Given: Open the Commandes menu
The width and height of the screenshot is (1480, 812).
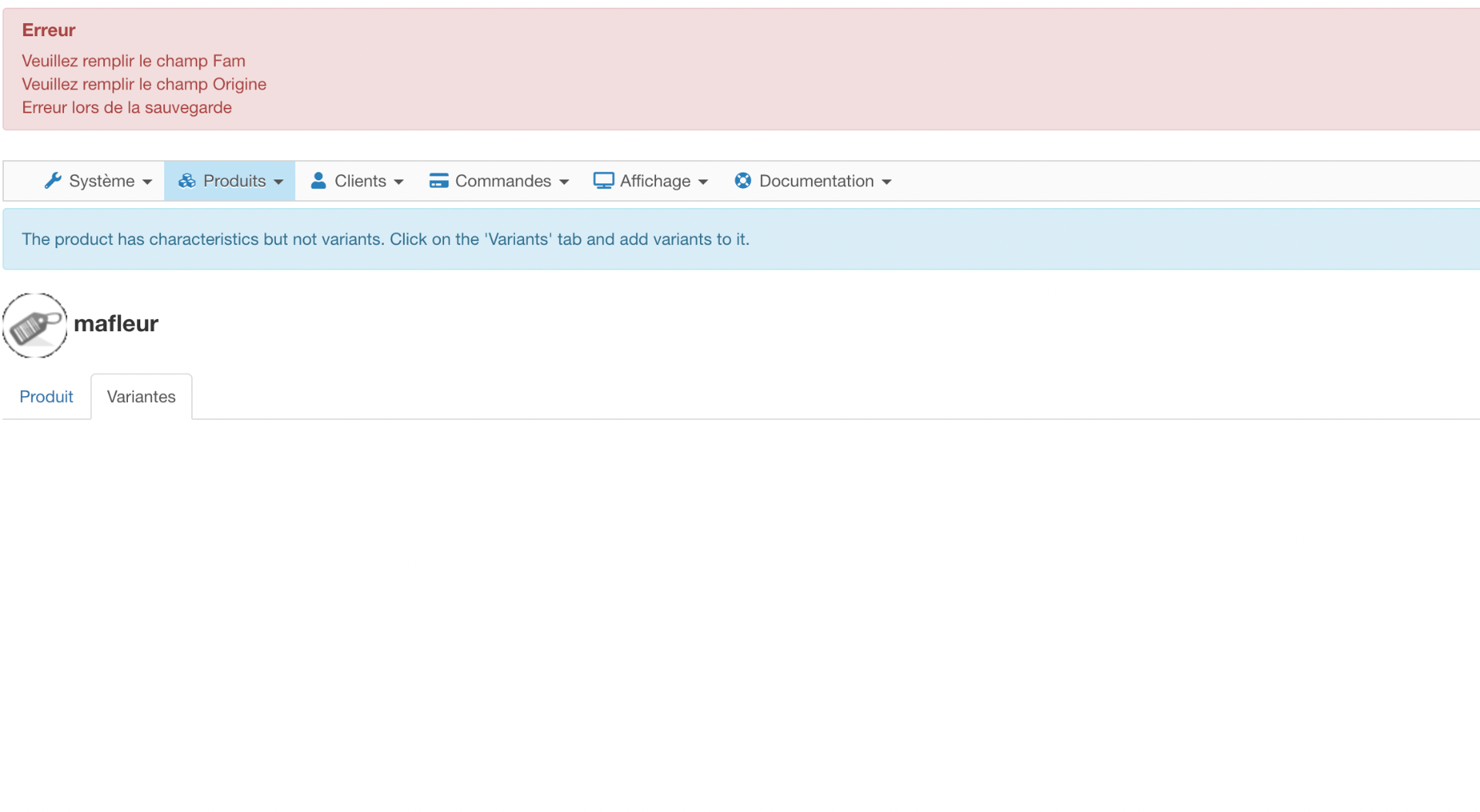Looking at the screenshot, I should point(499,181).
